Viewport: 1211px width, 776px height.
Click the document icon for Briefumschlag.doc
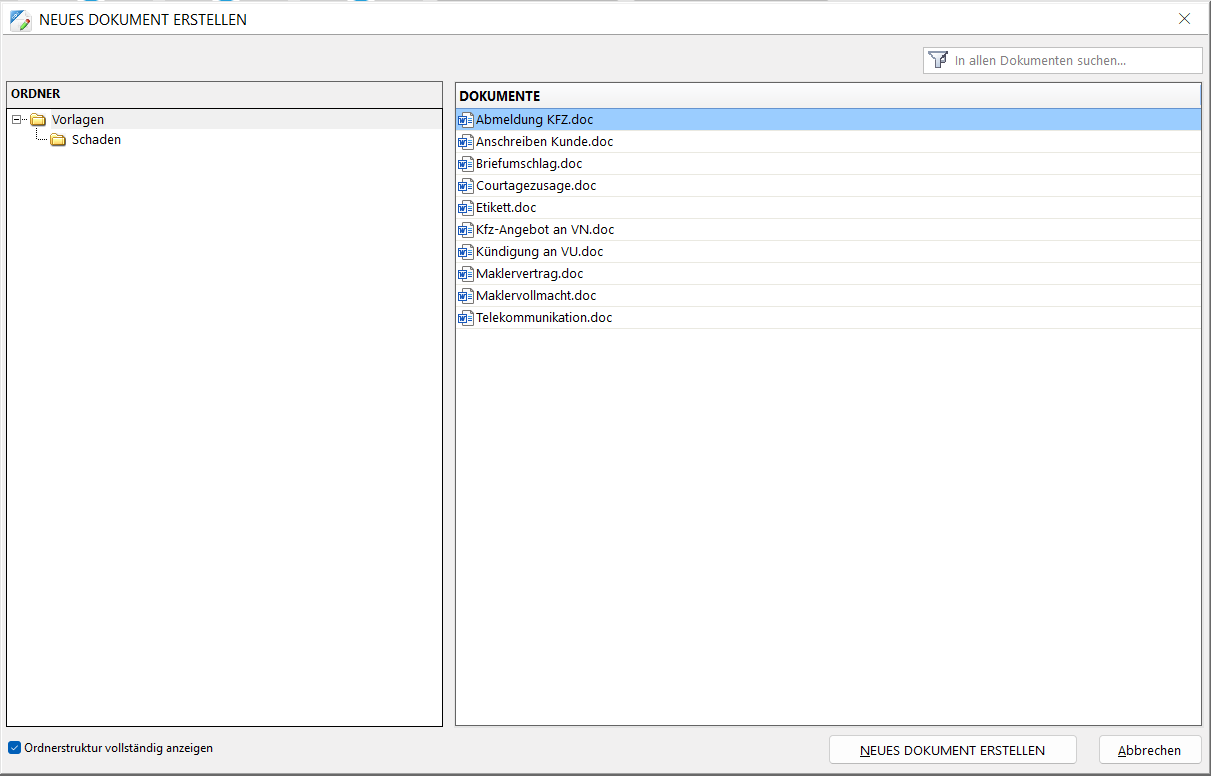tap(465, 164)
